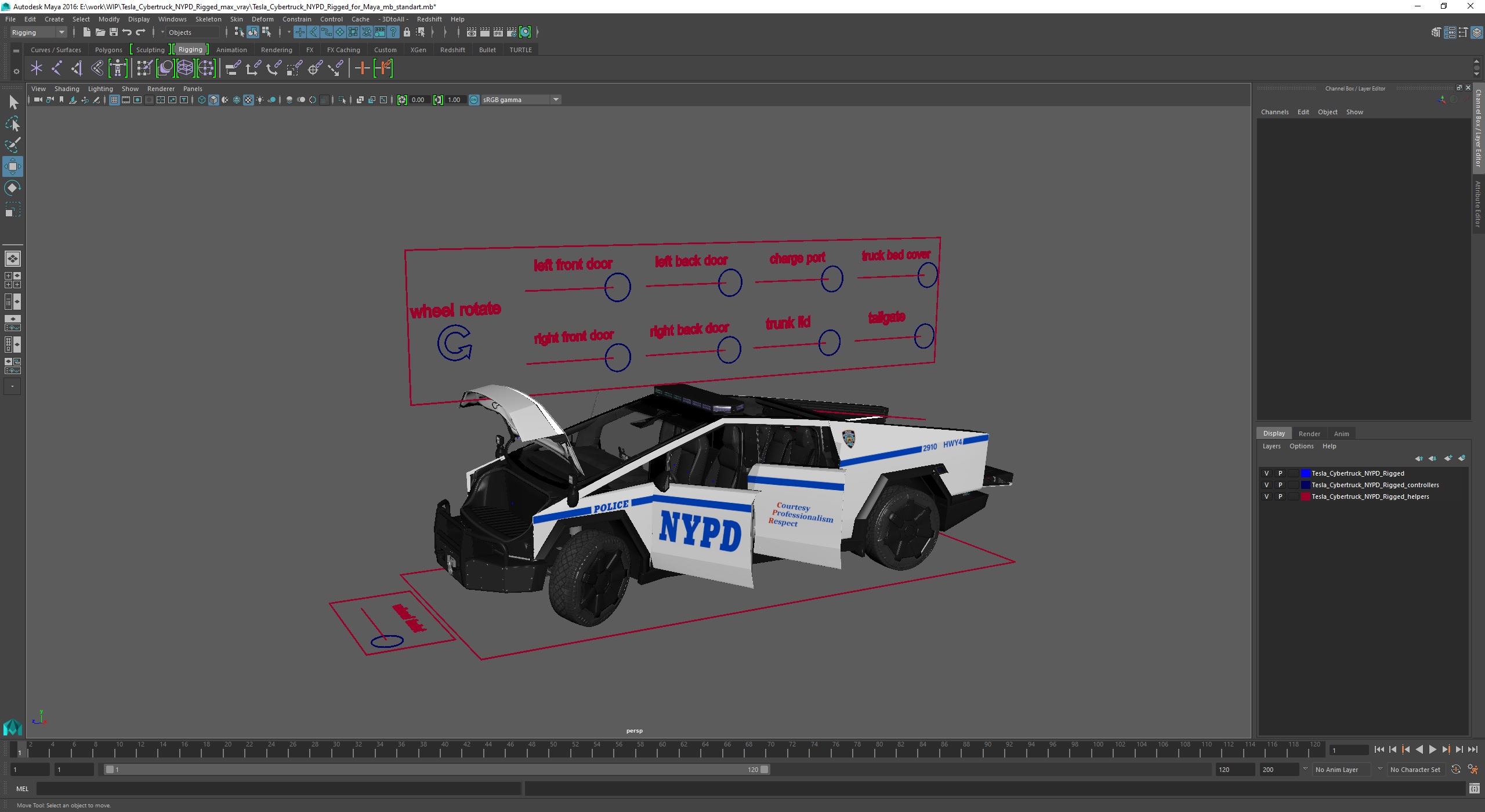Open a scene with the folder icon
This screenshot has height=812, width=1485.
[100, 32]
